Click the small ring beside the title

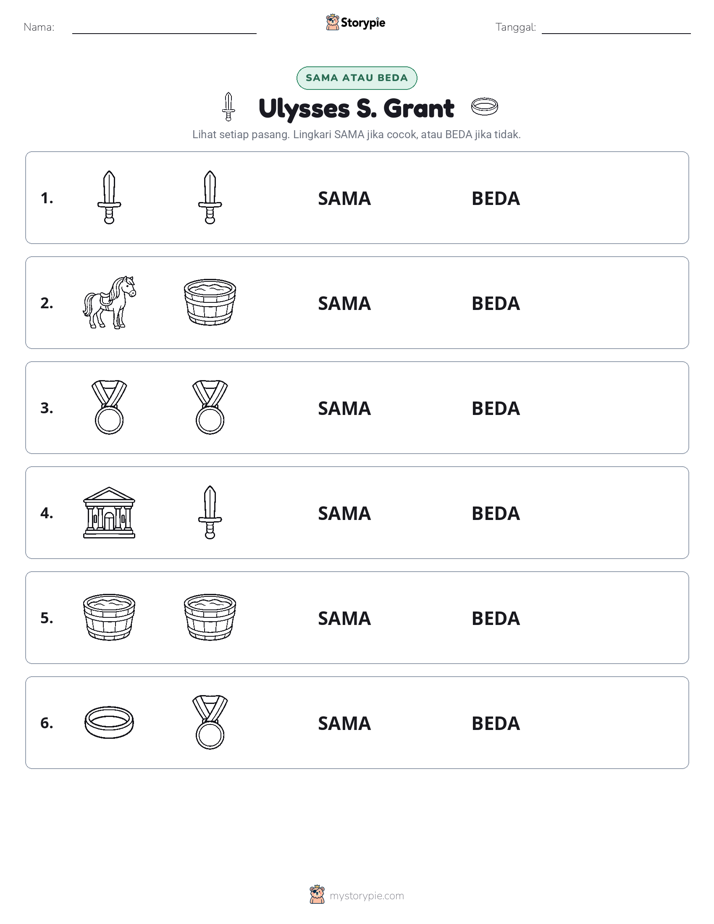(x=484, y=107)
